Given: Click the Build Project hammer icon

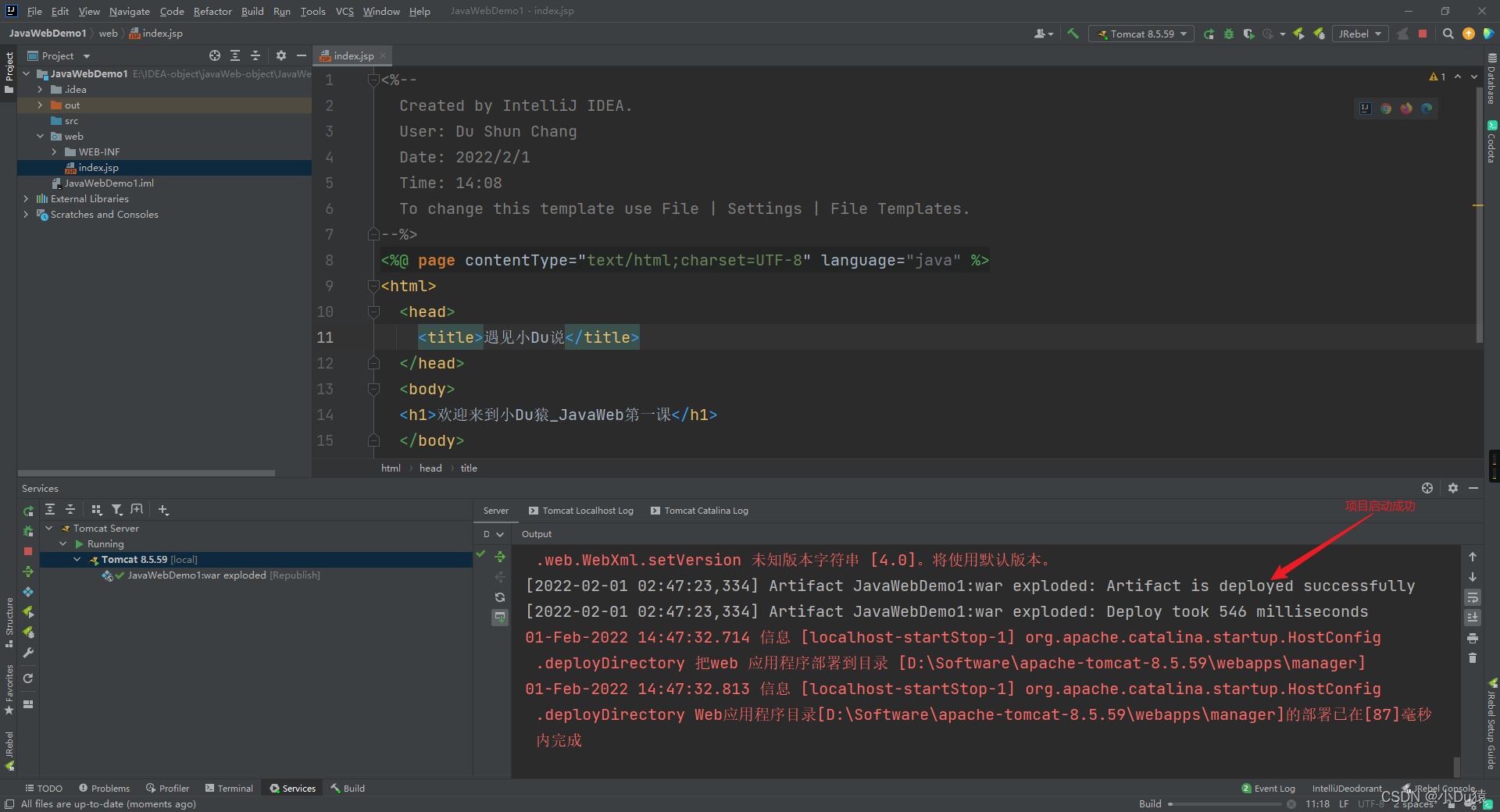Looking at the screenshot, I should 1073,34.
